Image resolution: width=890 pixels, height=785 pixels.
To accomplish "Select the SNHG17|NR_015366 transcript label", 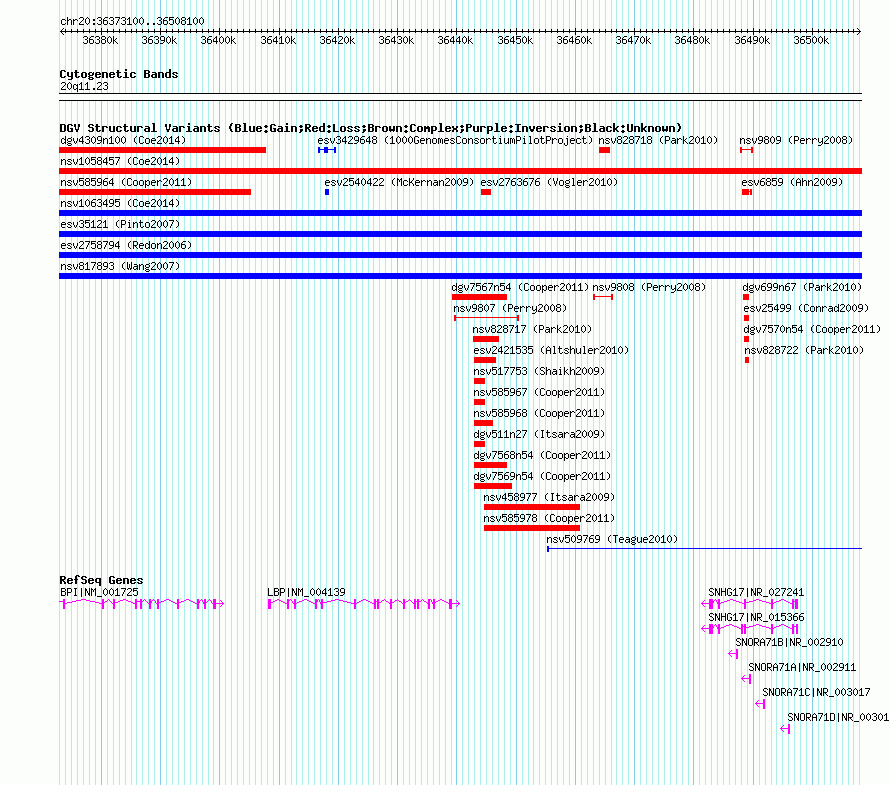I will pos(756,617).
